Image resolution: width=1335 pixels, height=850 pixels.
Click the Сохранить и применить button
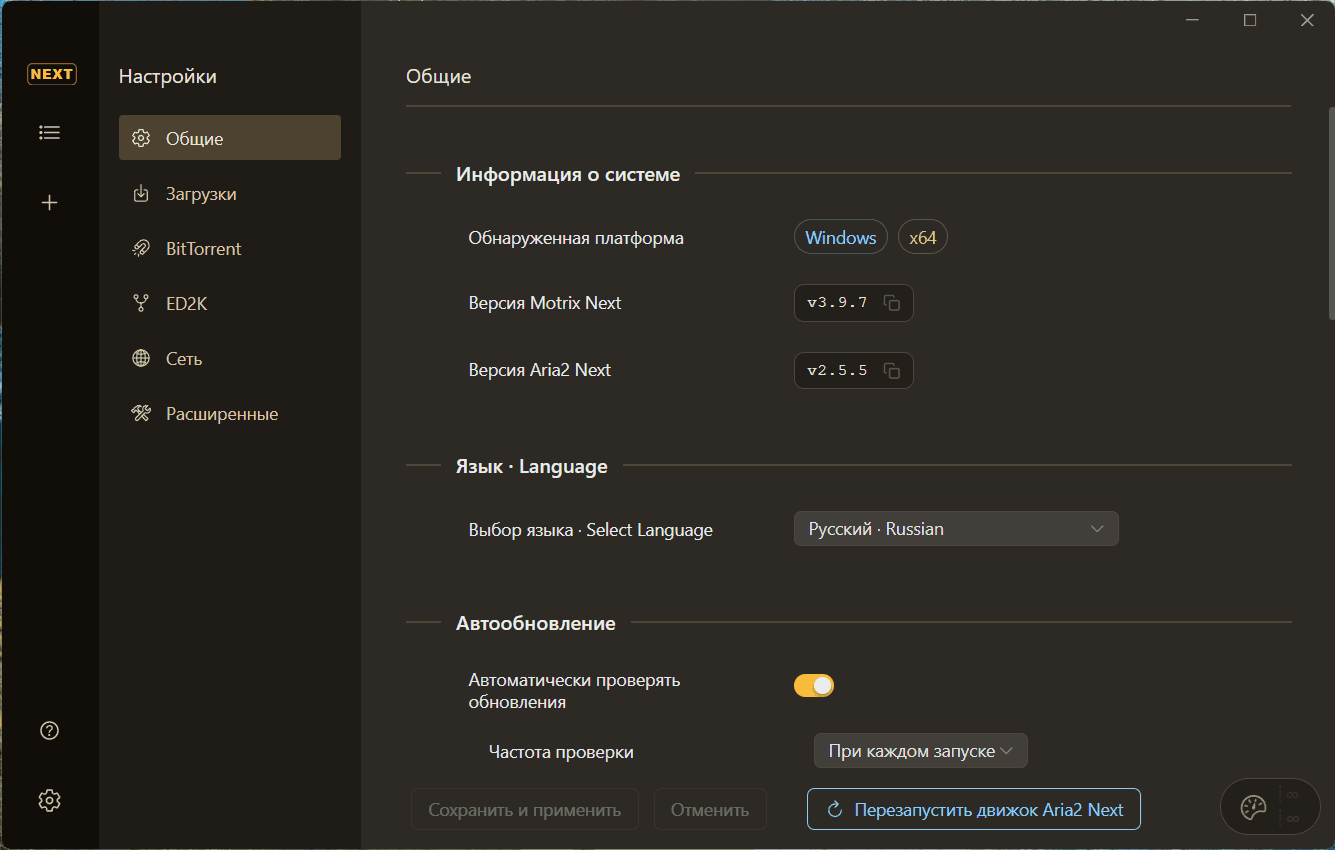[525, 810]
